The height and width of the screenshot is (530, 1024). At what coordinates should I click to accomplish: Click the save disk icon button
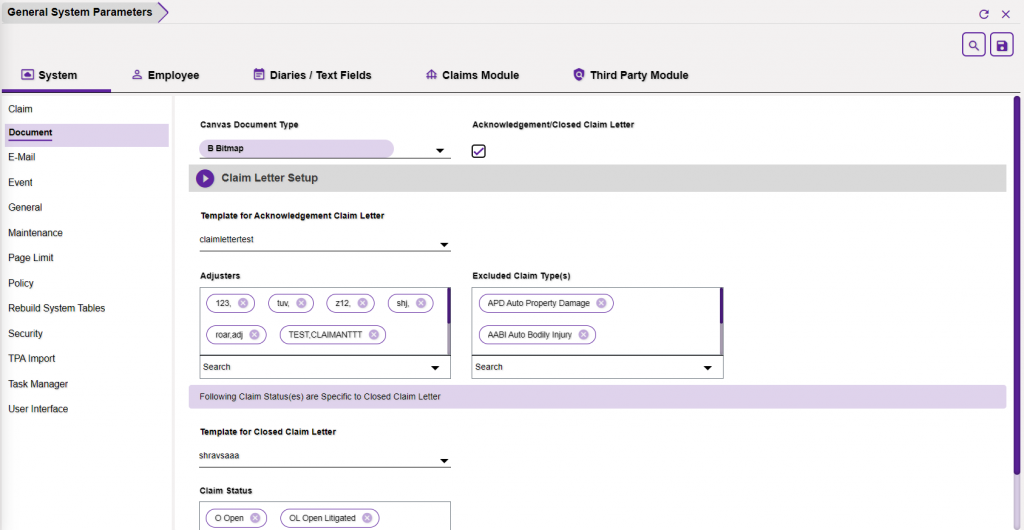pyautogui.click(x=1001, y=45)
